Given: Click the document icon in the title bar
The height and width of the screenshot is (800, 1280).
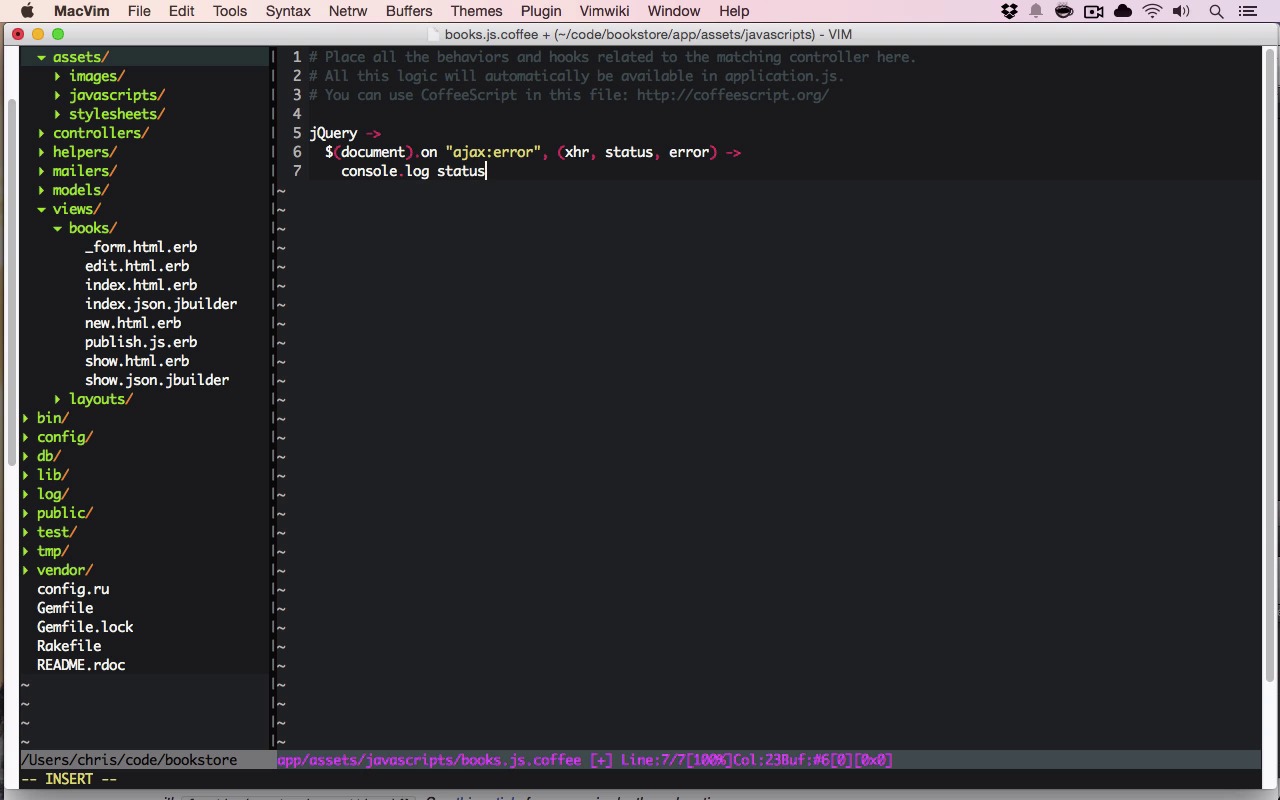Looking at the screenshot, I should pyautogui.click(x=434, y=34).
